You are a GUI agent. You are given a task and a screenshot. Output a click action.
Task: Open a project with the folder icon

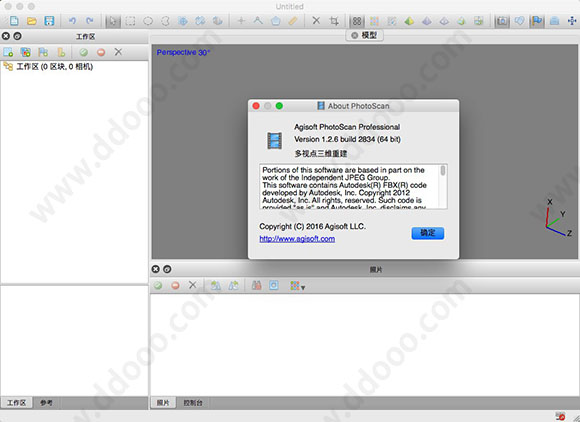(31, 21)
